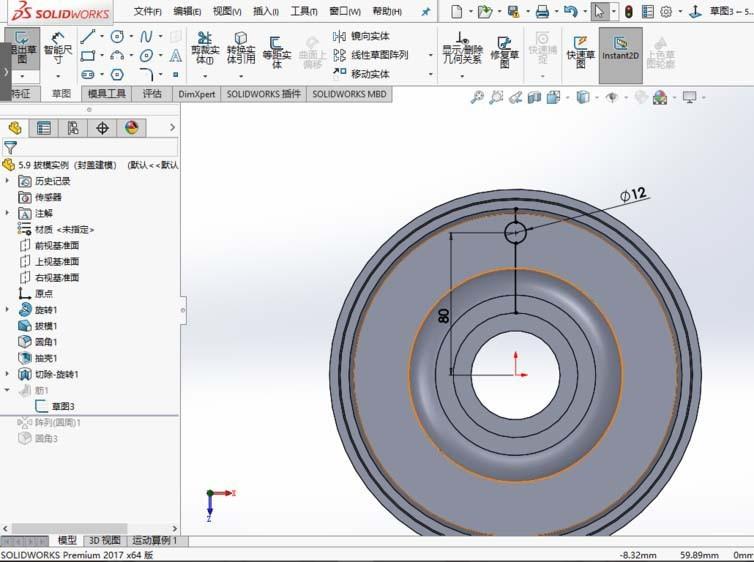This screenshot has height=562, width=754.
Task: Switch to the 评估 ribbon tab
Action: point(152,94)
